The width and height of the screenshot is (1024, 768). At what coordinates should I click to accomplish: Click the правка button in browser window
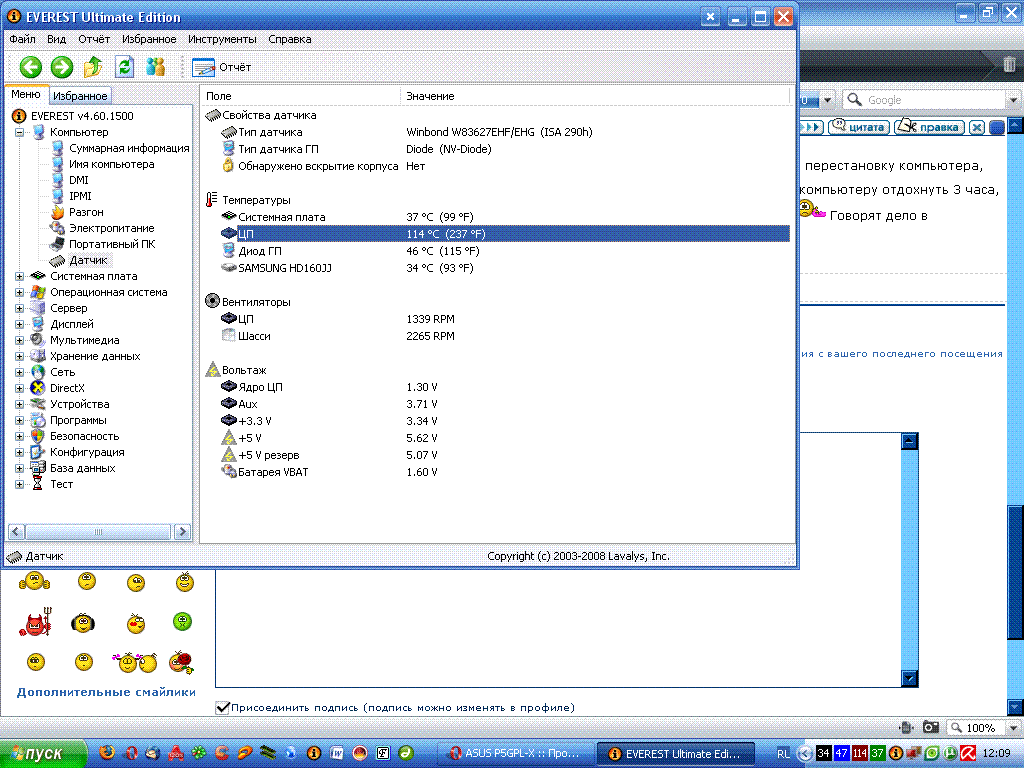930,127
